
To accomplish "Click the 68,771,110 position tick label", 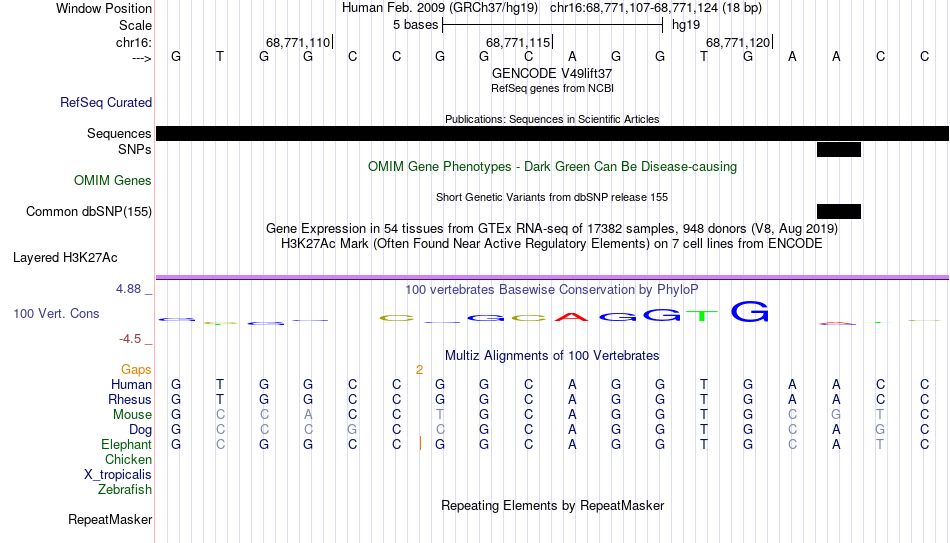I will 298,42.
